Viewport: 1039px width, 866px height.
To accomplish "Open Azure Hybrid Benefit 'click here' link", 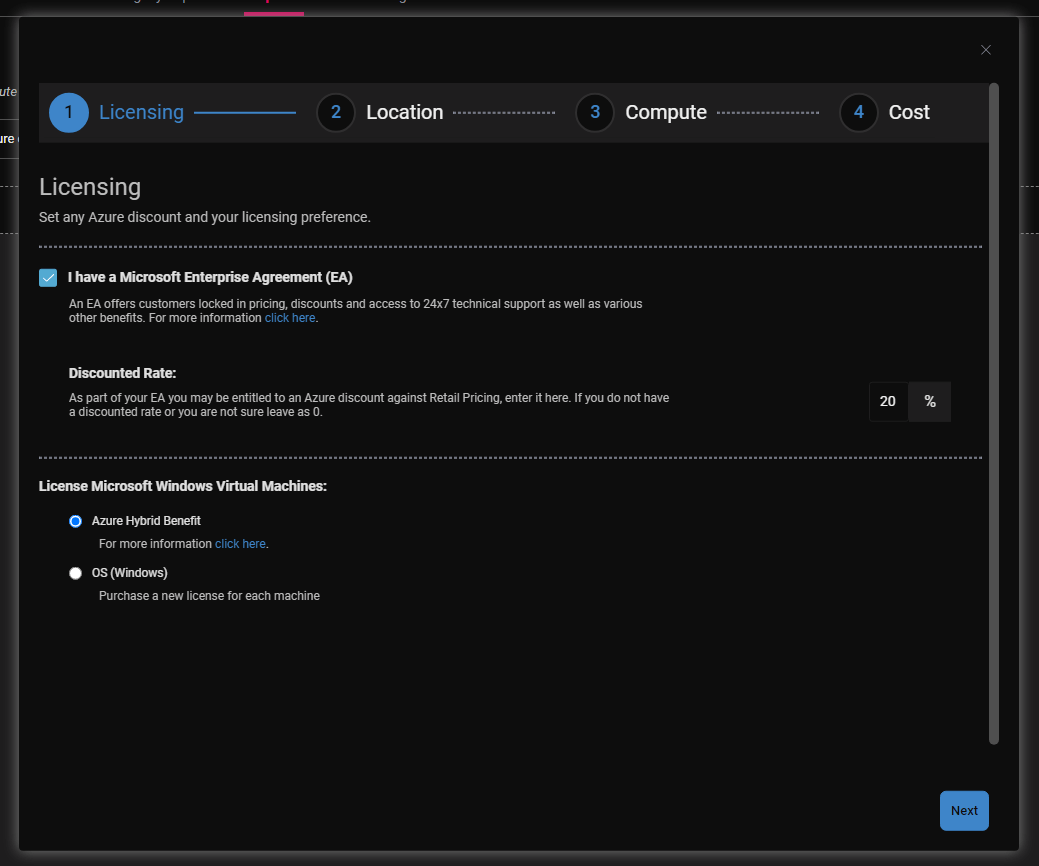I will [240, 544].
